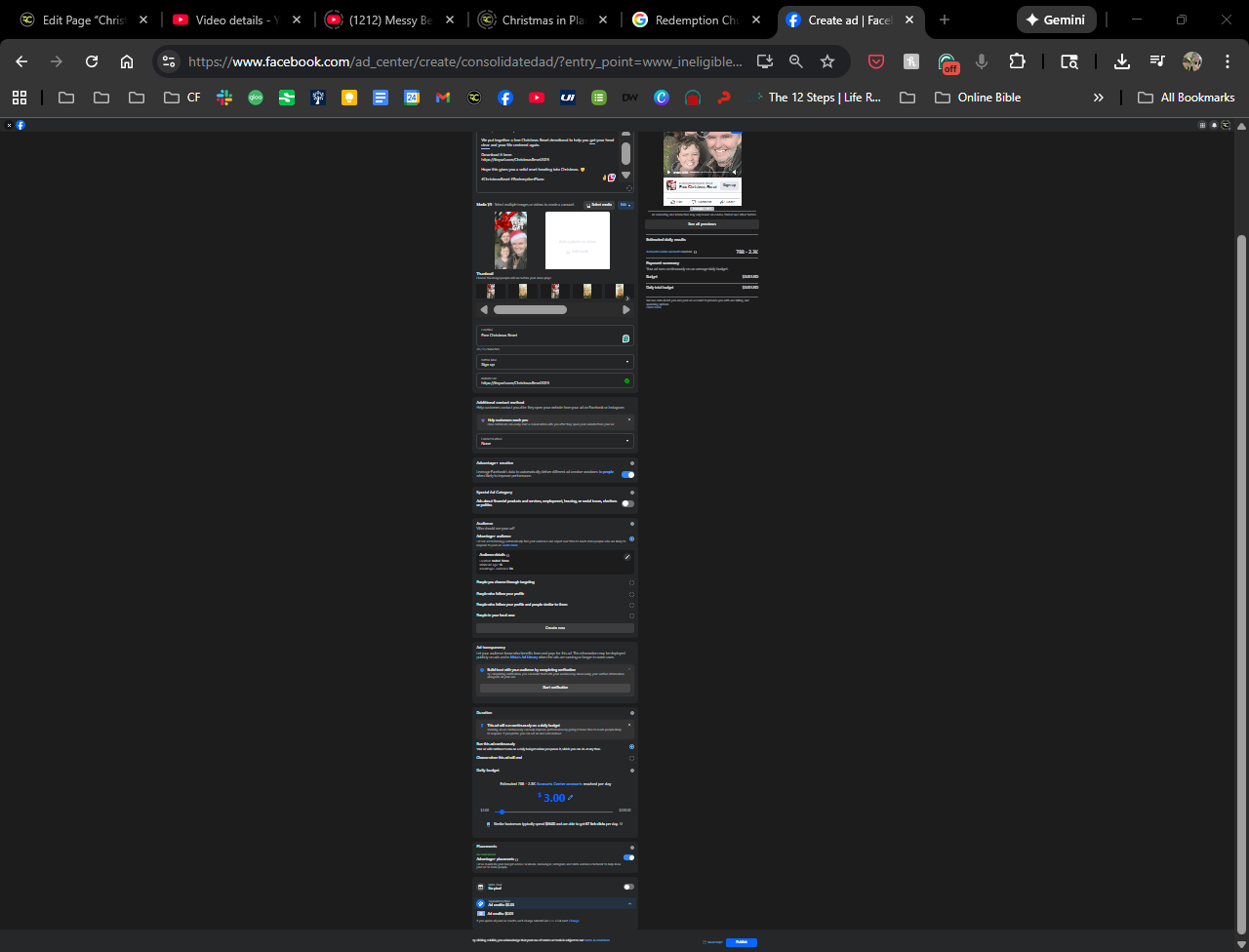
Task: Expand the contact method dropdown showing None
Action: (554, 441)
